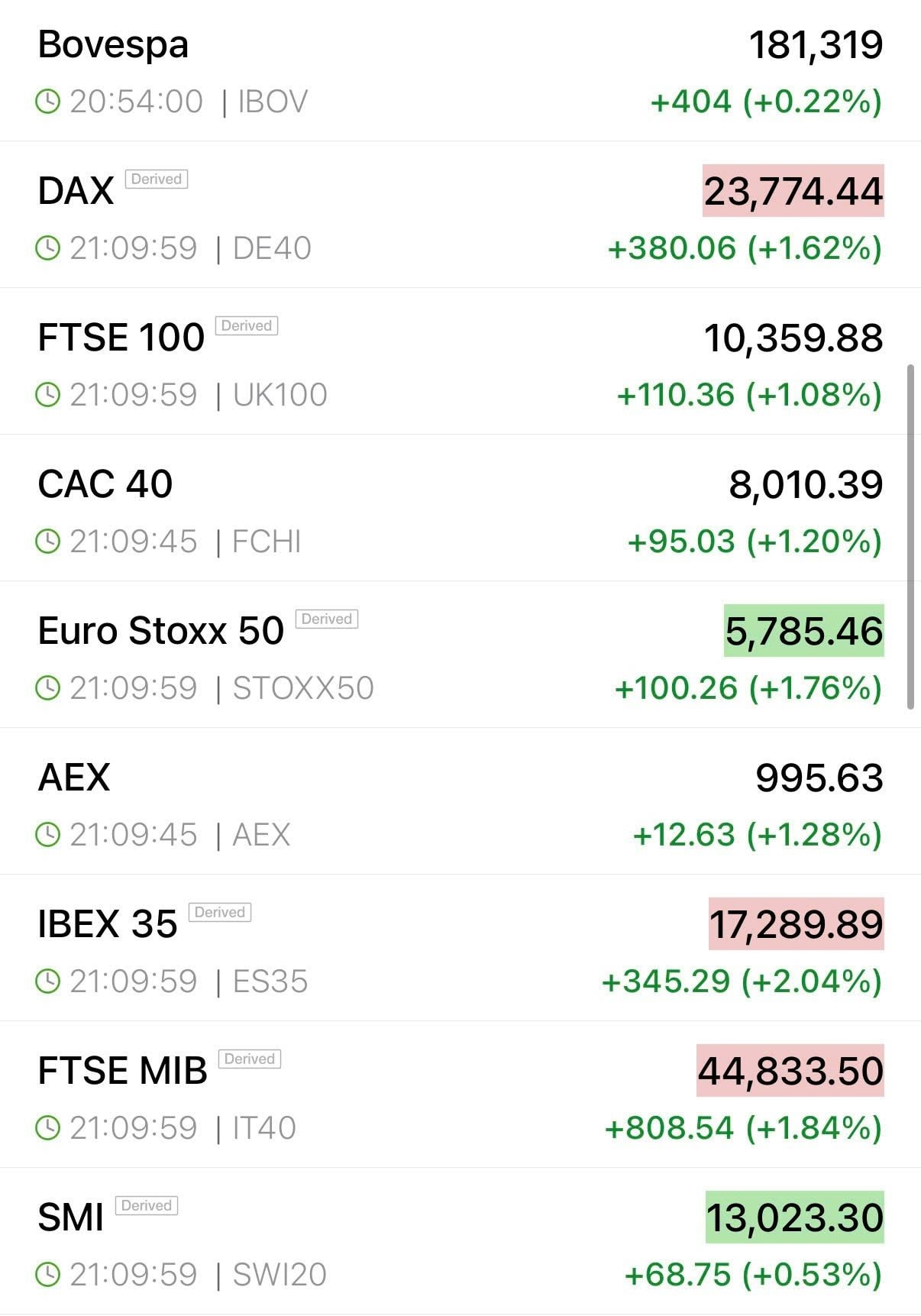Click the IBEX 35 change +345.29 (+2.04%)

point(742,981)
